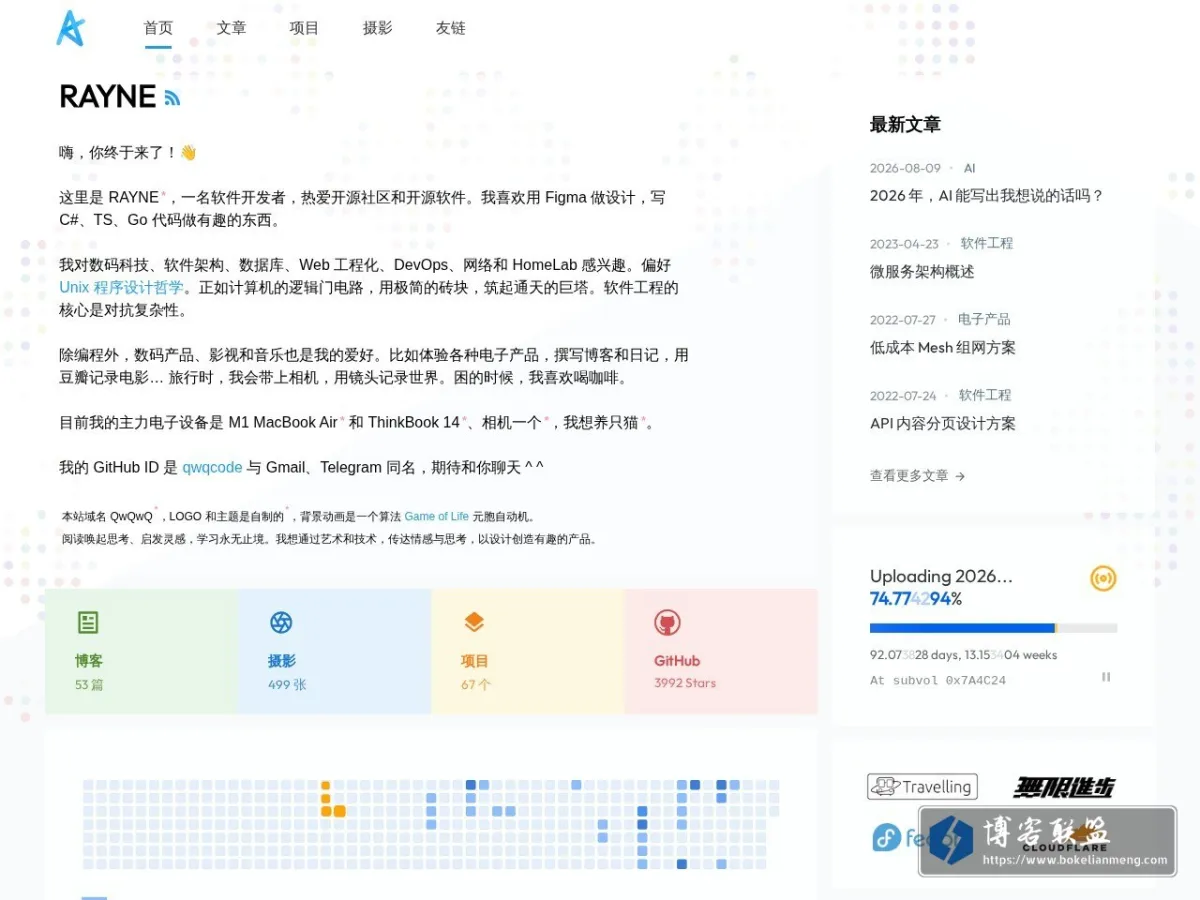Click the 电子产品 category tag

point(984,320)
